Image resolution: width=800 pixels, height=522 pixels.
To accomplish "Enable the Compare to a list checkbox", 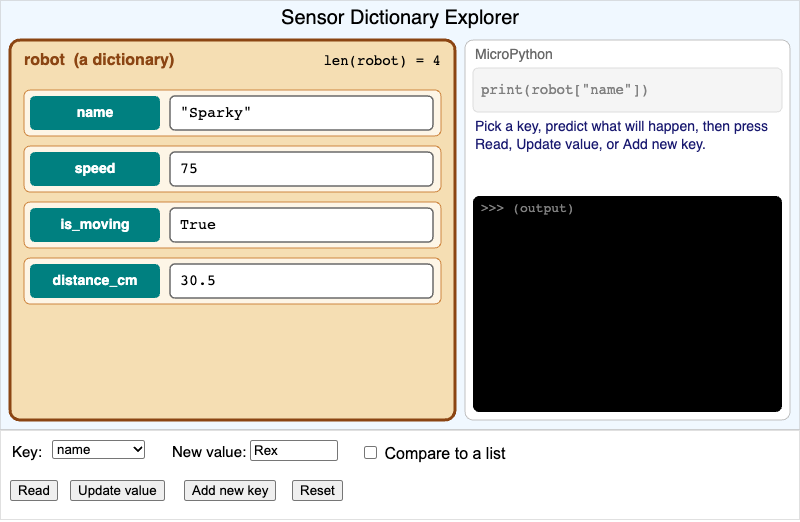I will tap(370, 453).
